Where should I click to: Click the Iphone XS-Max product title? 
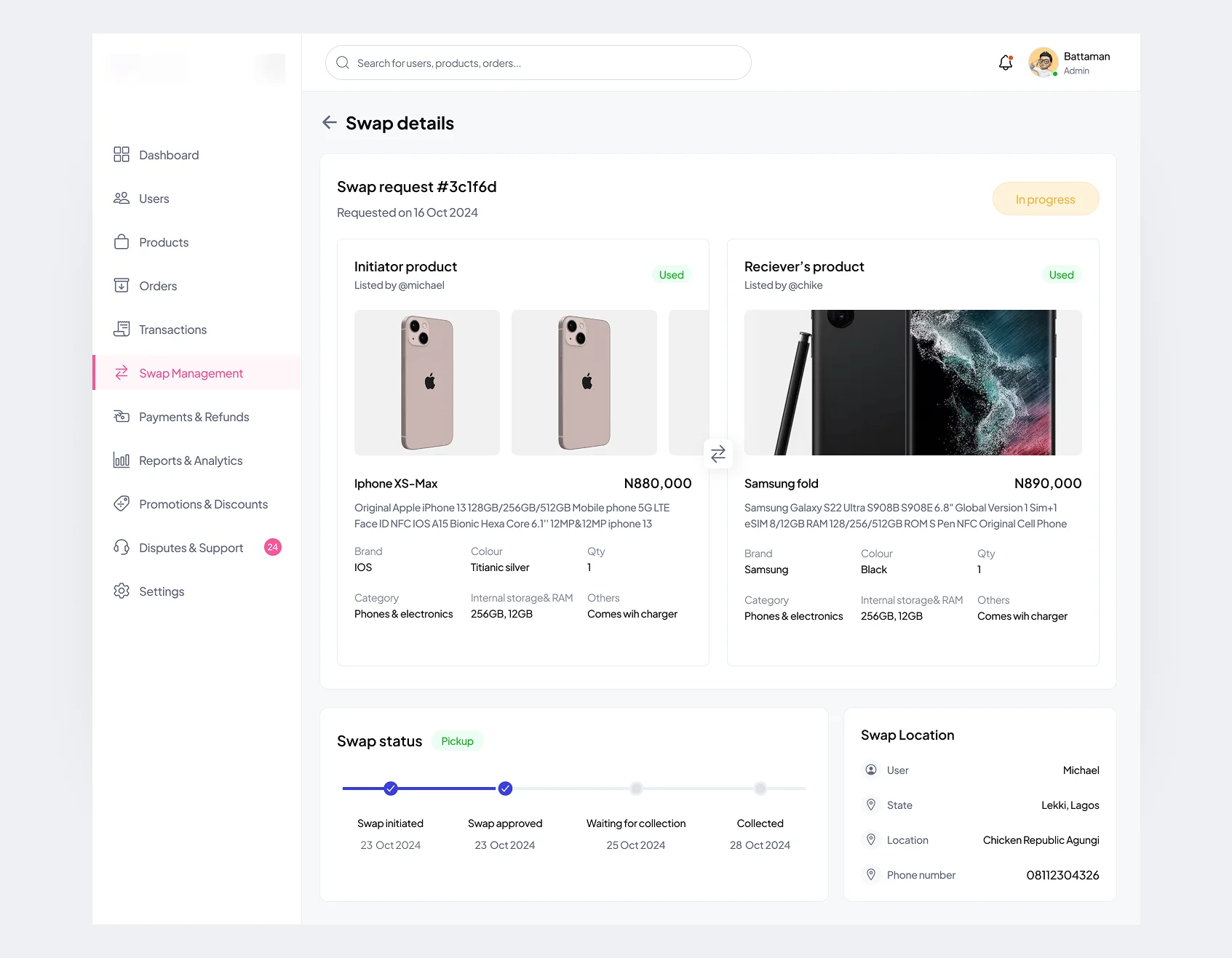pyautogui.click(x=396, y=484)
